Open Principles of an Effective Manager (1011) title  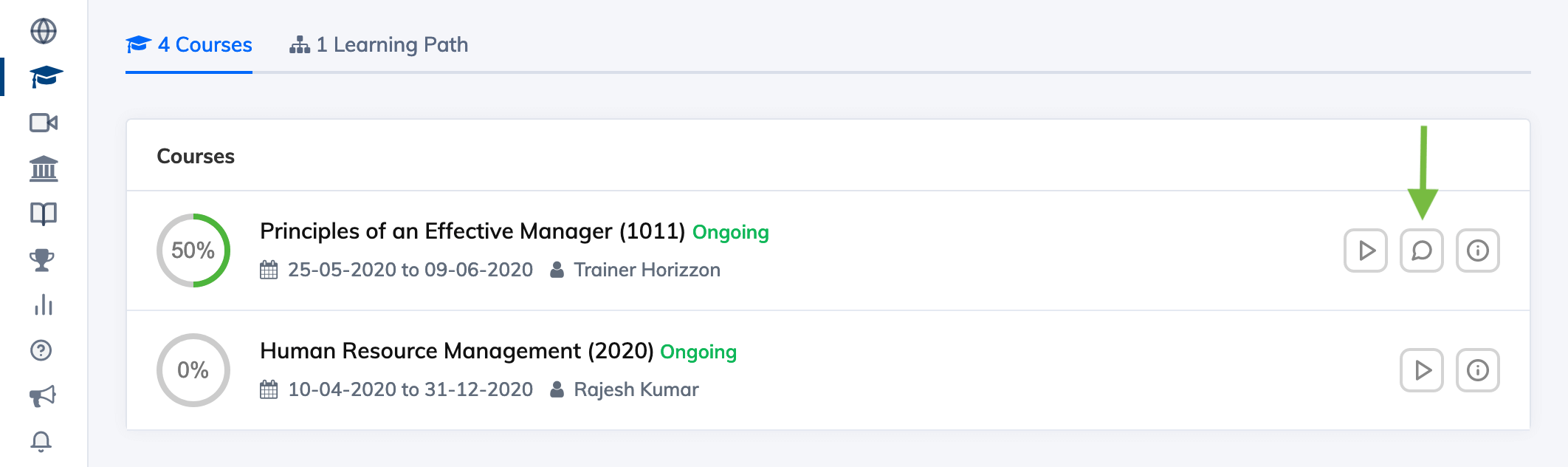coord(472,231)
